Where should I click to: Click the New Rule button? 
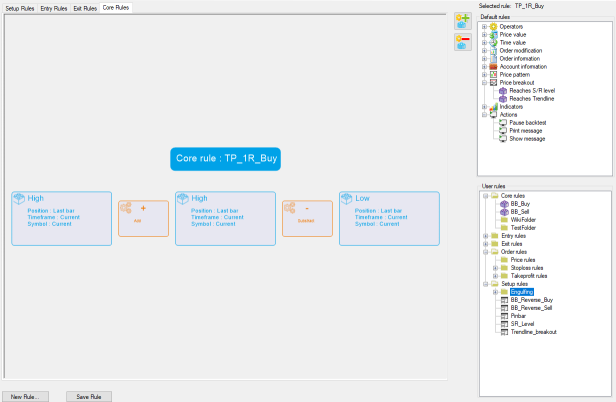pyautogui.click(x=25, y=396)
